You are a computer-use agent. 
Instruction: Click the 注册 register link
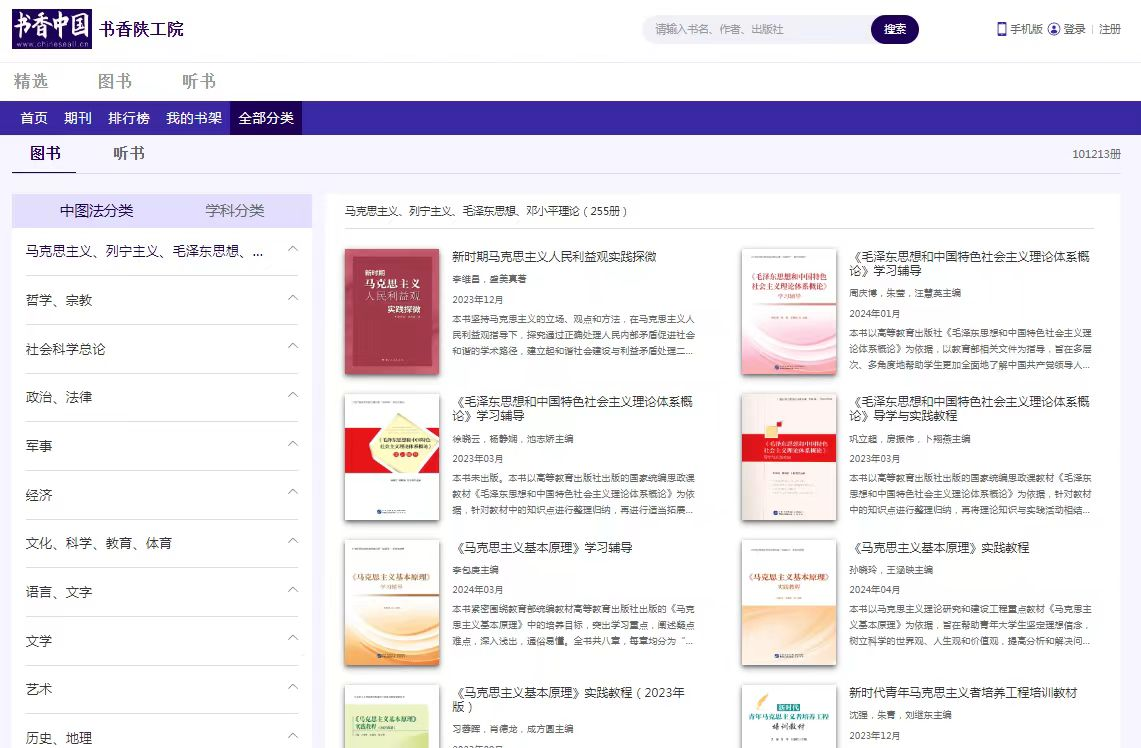1110,29
